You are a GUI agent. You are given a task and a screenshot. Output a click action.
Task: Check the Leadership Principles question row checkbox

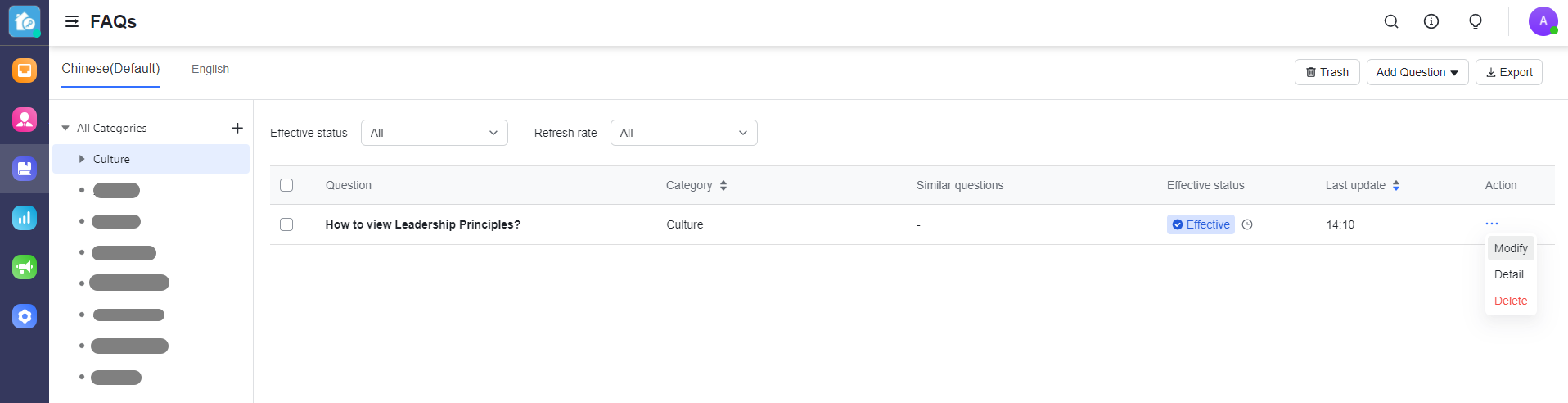286,224
